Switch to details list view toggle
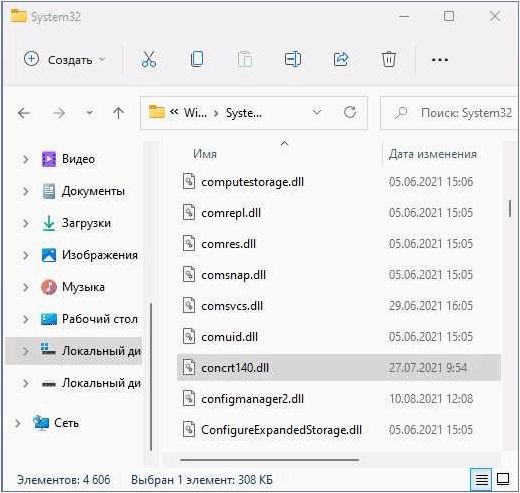The image size is (520, 493). click(x=481, y=480)
